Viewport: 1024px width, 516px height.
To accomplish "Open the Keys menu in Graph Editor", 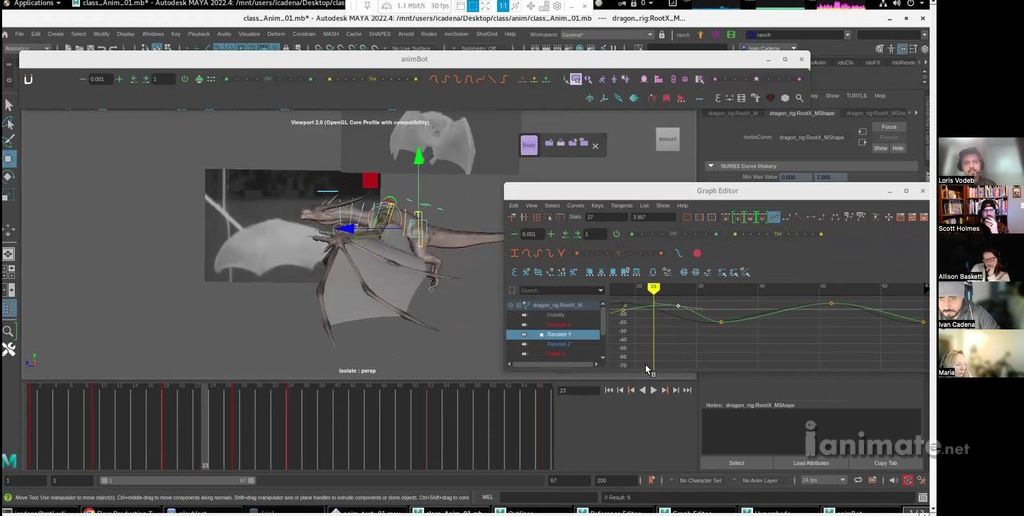I will pos(598,205).
